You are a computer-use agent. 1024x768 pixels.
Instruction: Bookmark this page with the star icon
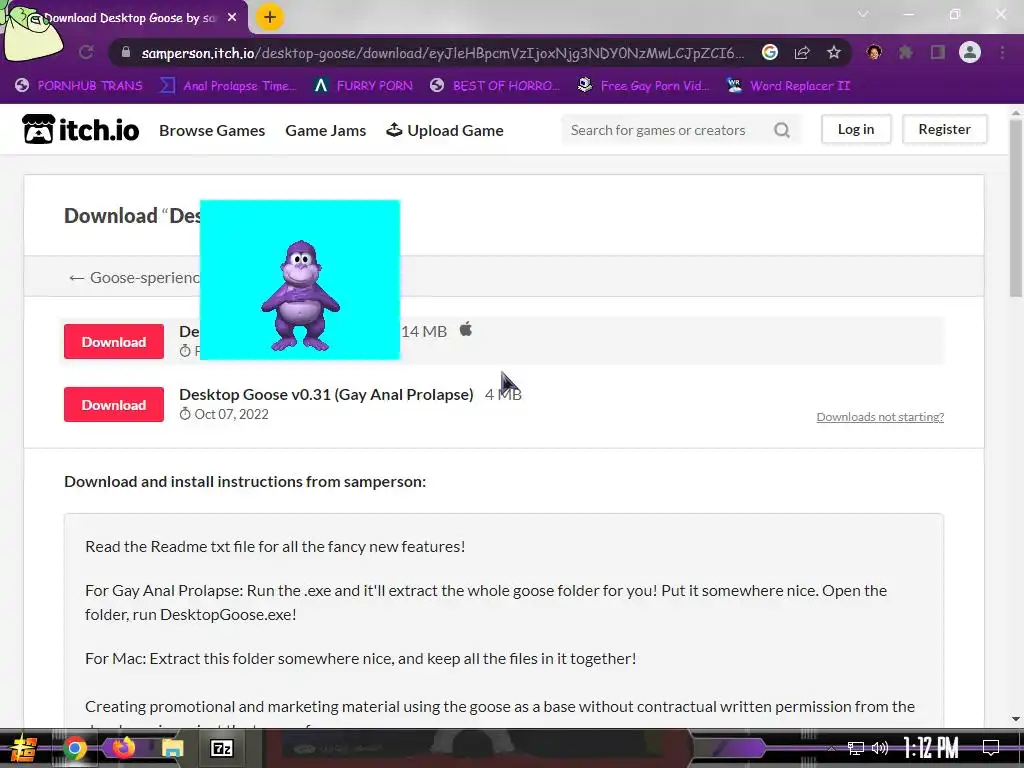coord(834,52)
